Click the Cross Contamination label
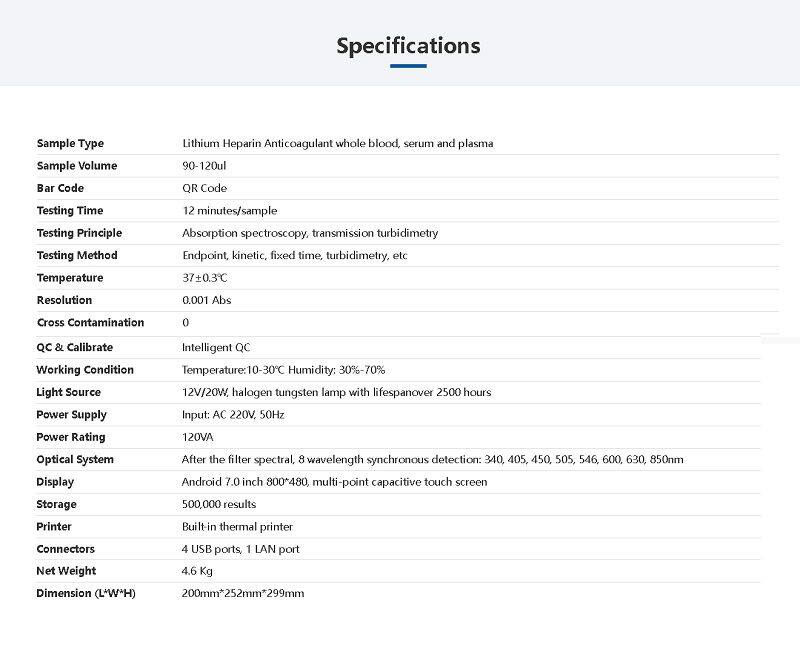This screenshot has width=800, height=660. [x=90, y=323]
